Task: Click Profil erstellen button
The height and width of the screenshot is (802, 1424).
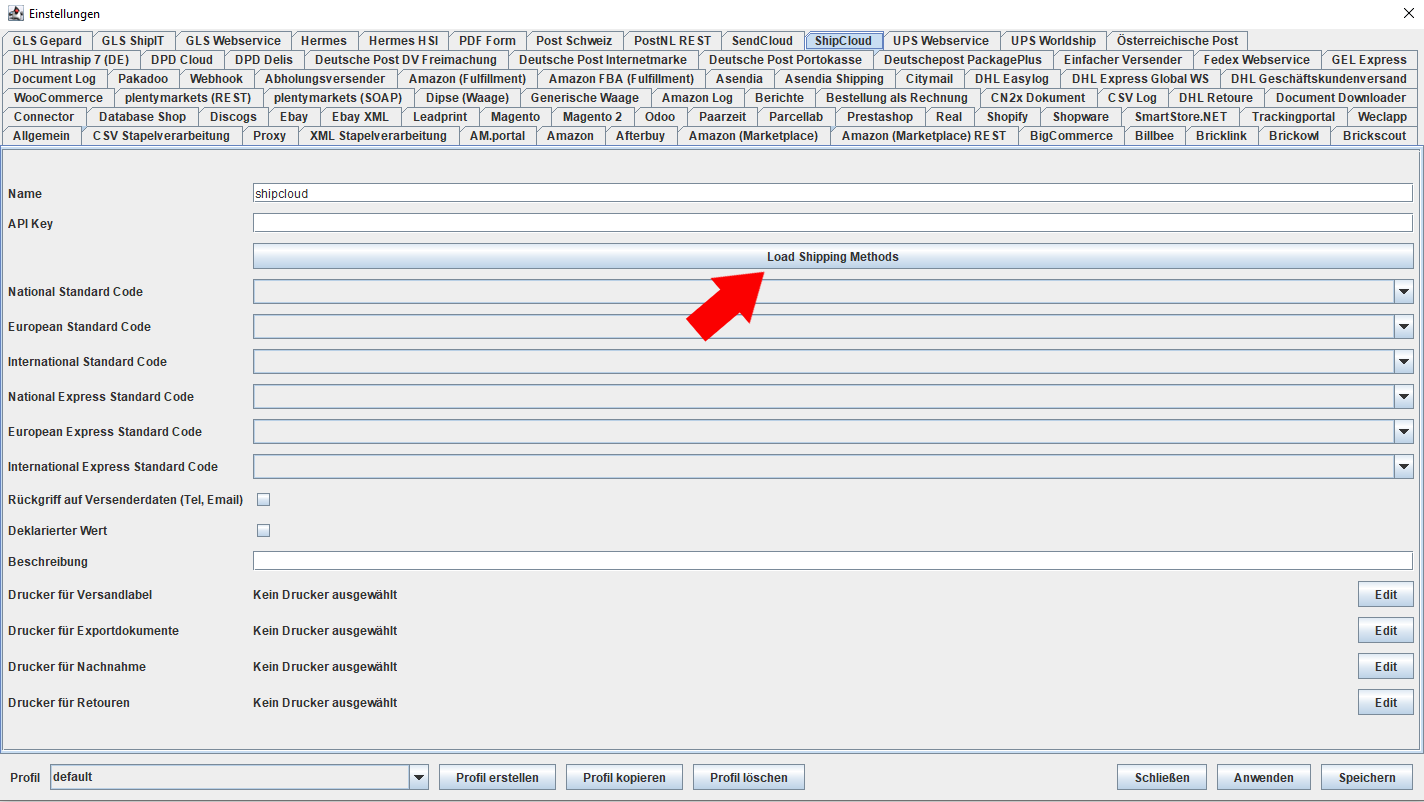Action: [x=497, y=777]
